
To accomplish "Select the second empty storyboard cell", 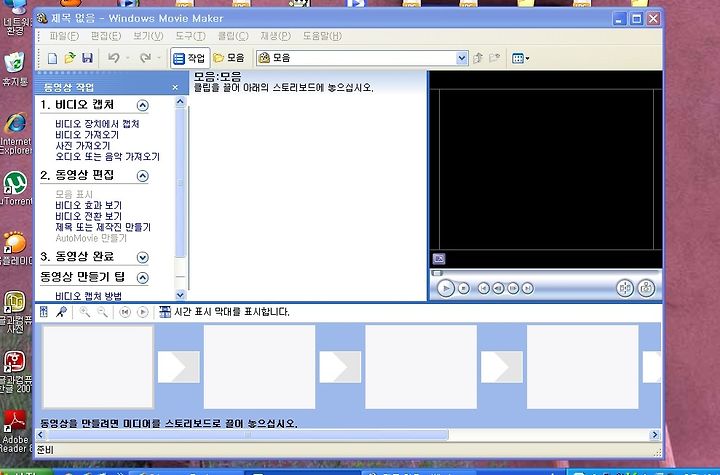I will click(259, 367).
